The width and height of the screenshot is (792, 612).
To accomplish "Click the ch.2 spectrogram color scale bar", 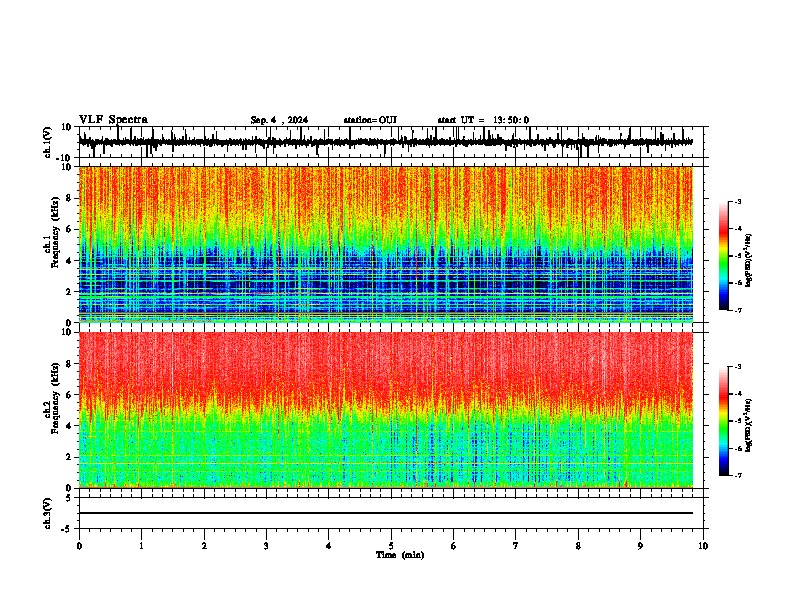I will (723, 421).
